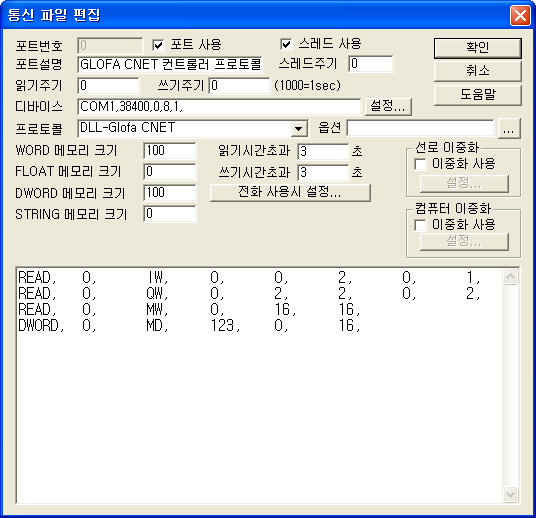Image resolution: width=536 pixels, height=518 pixels.
Task: Enable 이중화 사용 under 컴퓨터 이중화
Action: click(420, 225)
